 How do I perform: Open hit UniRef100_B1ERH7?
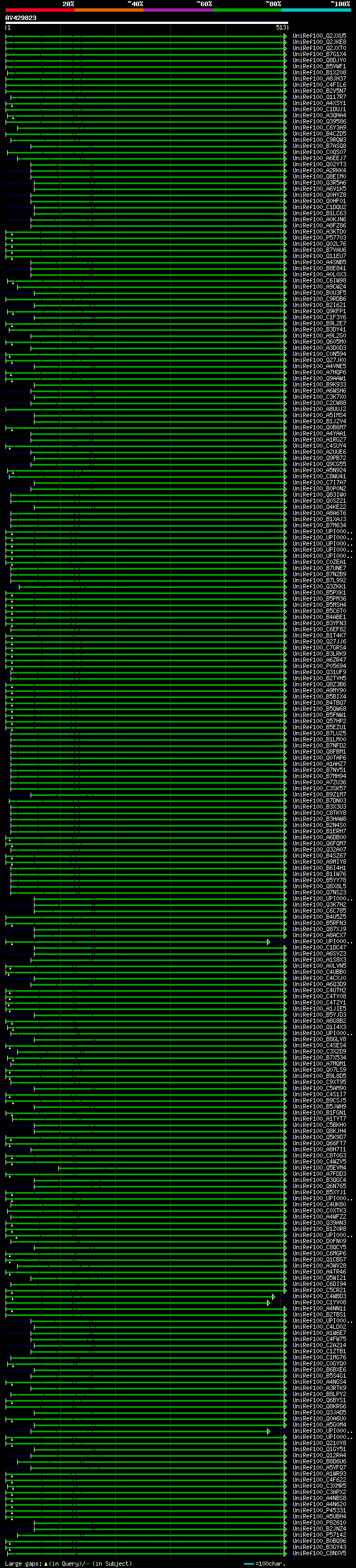pyautogui.click(x=319, y=831)
